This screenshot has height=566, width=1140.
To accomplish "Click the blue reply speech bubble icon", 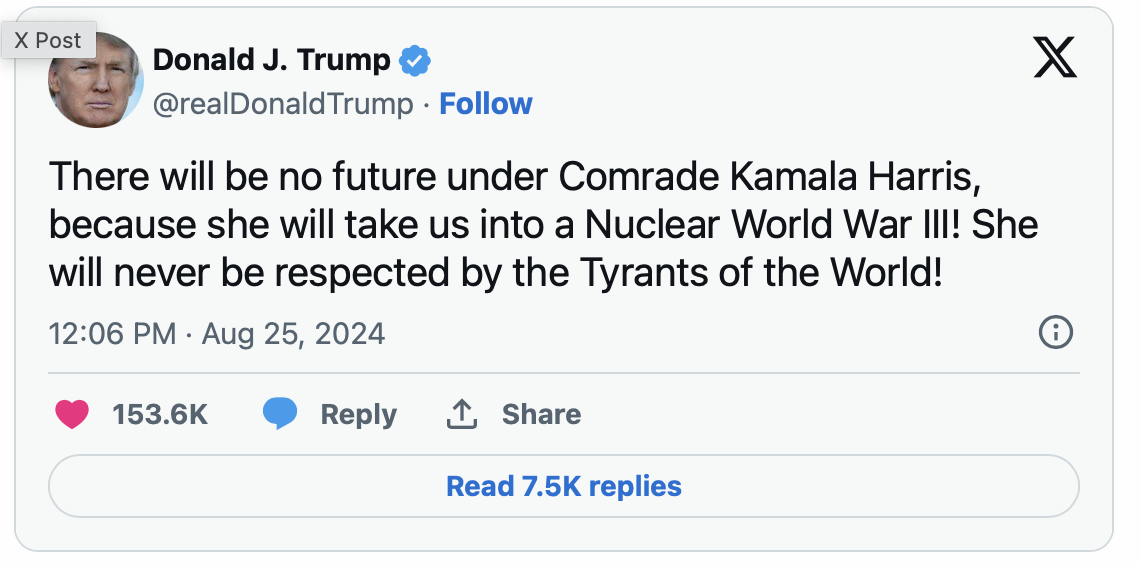I will click(280, 414).
